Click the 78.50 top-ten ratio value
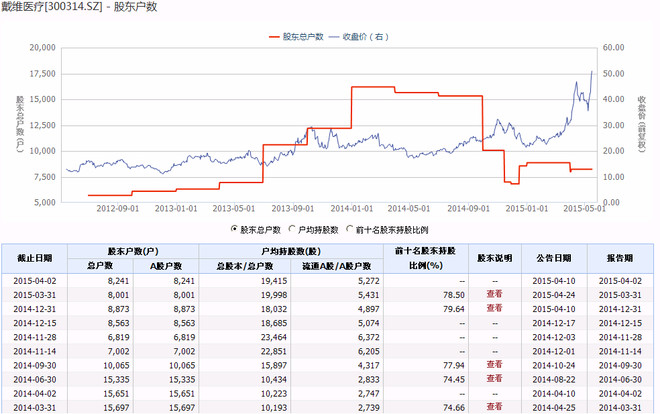The width and height of the screenshot is (660, 414). (x=454, y=295)
